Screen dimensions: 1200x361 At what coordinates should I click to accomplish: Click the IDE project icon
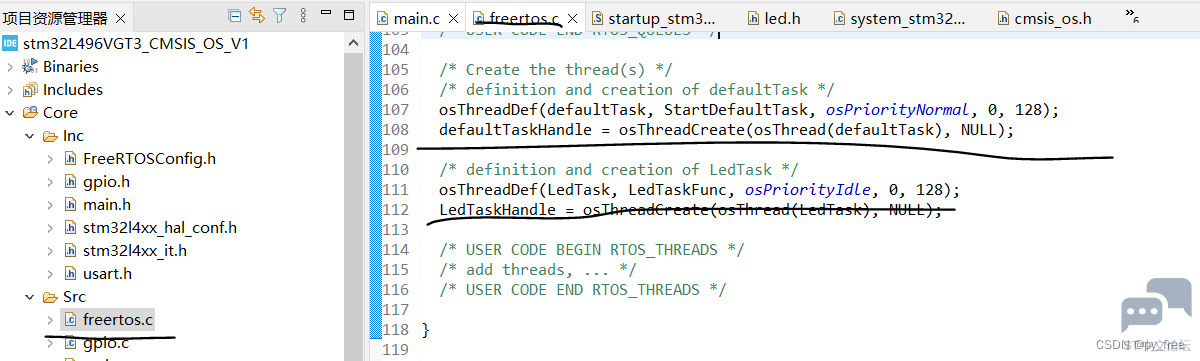[10, 43]
